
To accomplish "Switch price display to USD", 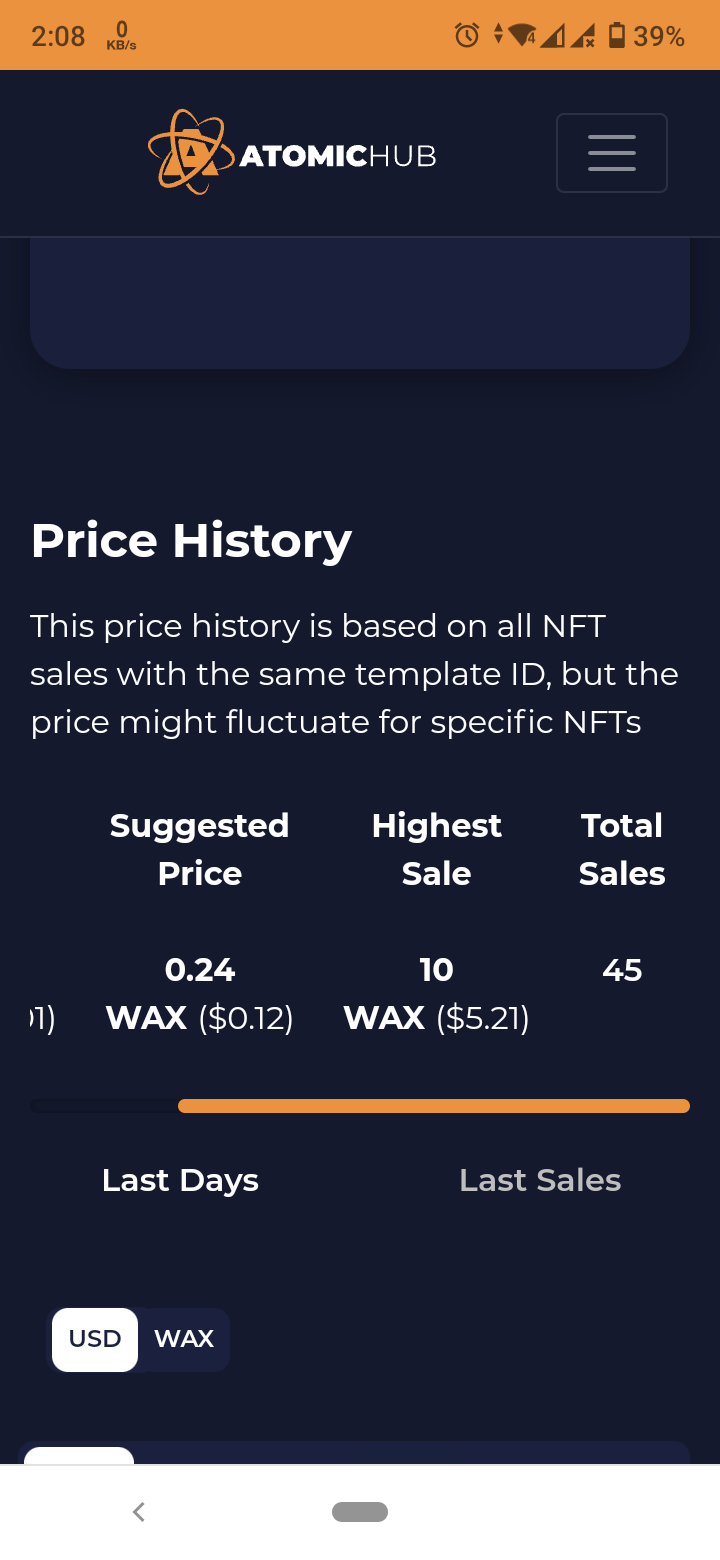I will [95, 1339].
